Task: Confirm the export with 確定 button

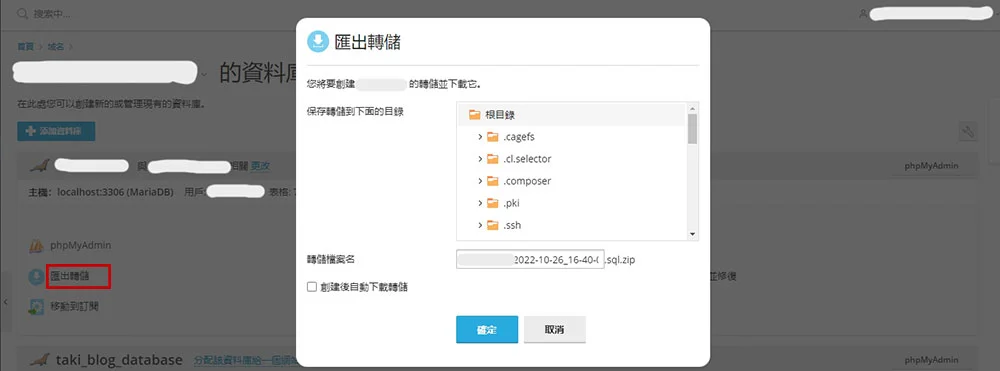Action: (487, 330)
